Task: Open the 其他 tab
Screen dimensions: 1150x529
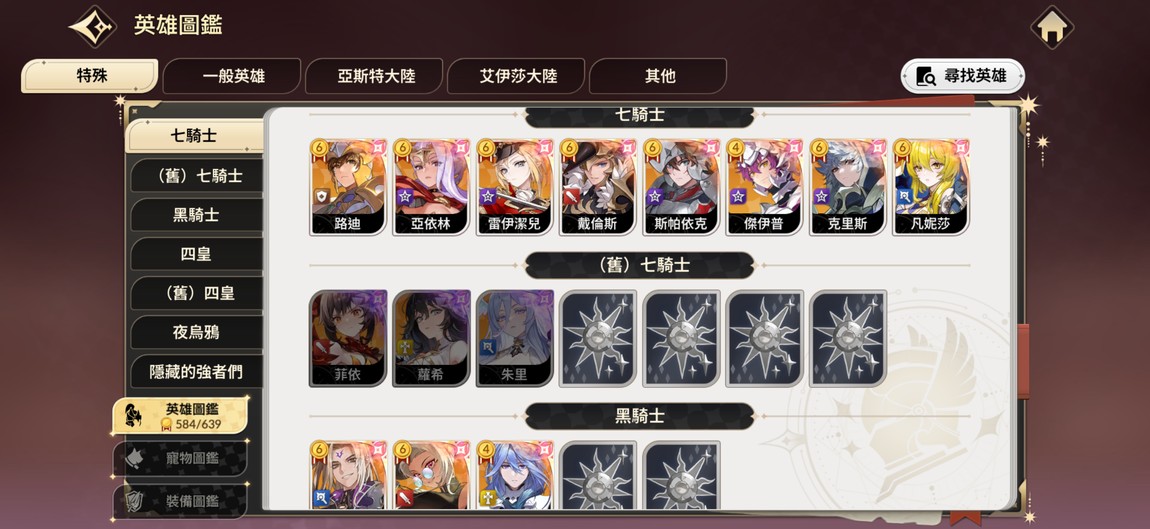Action: point(659,76)
